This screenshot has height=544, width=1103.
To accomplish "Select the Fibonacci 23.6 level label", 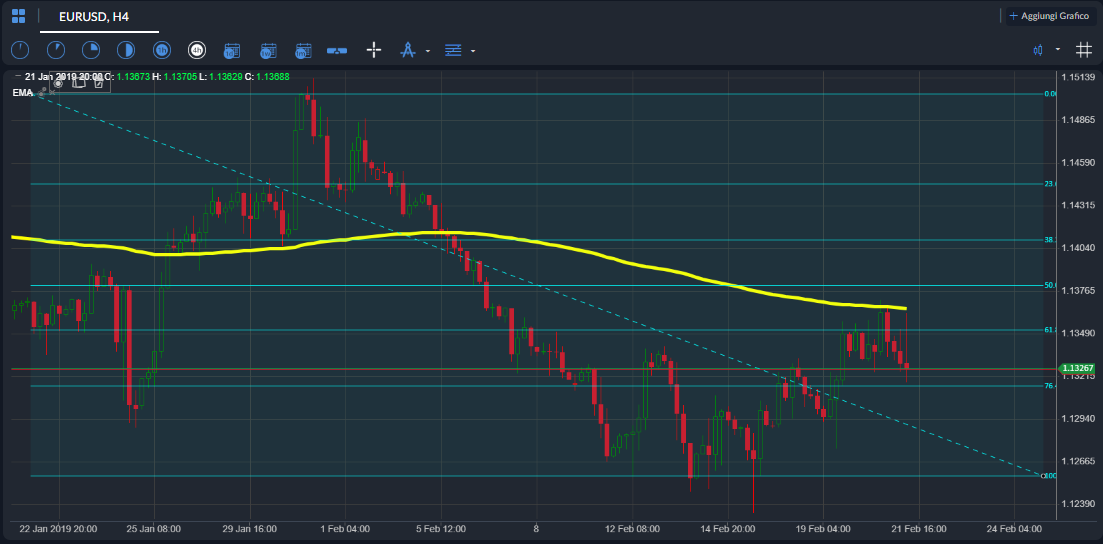I will 1050,184.
